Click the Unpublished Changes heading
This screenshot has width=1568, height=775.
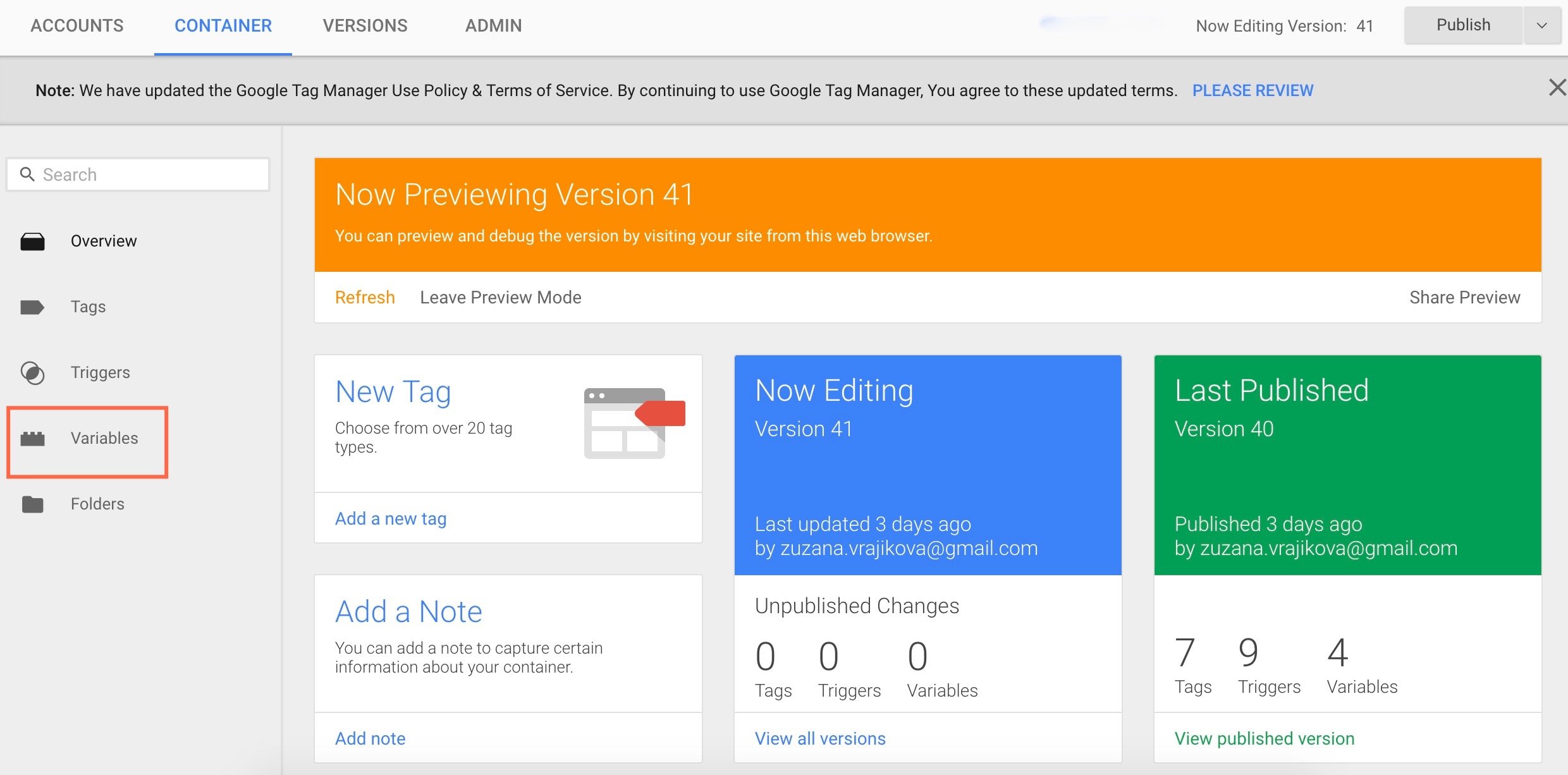pyautogui.click(x=857, y=606)
